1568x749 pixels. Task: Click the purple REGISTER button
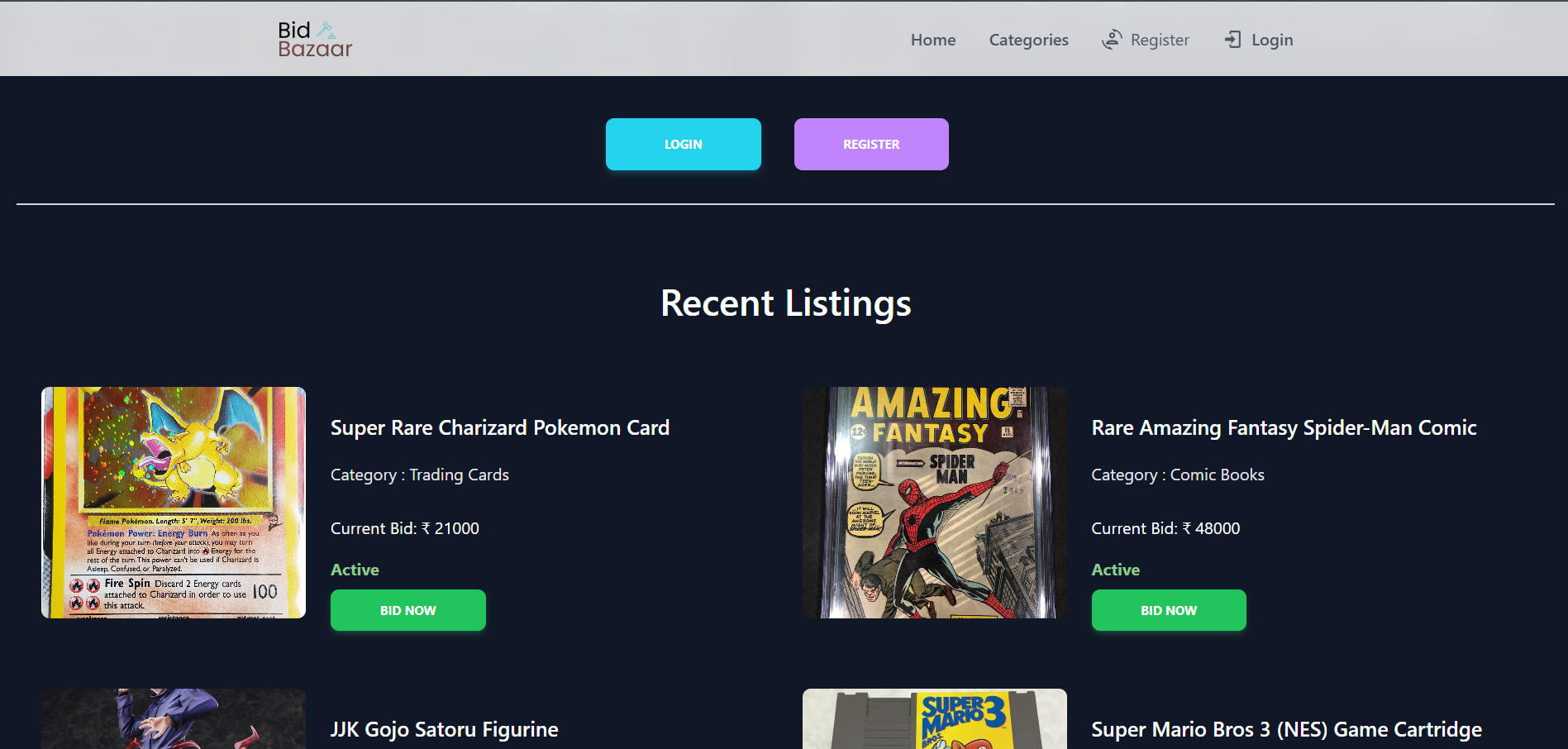click(x=871, y=144)
